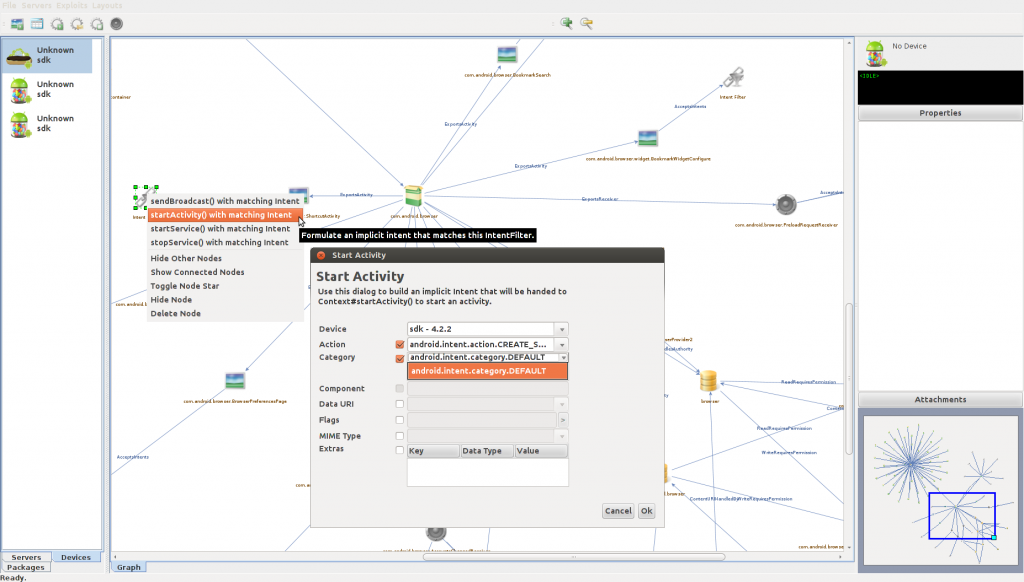
Task: Enable the Extras checkbox
Action: tap(400, 450)
